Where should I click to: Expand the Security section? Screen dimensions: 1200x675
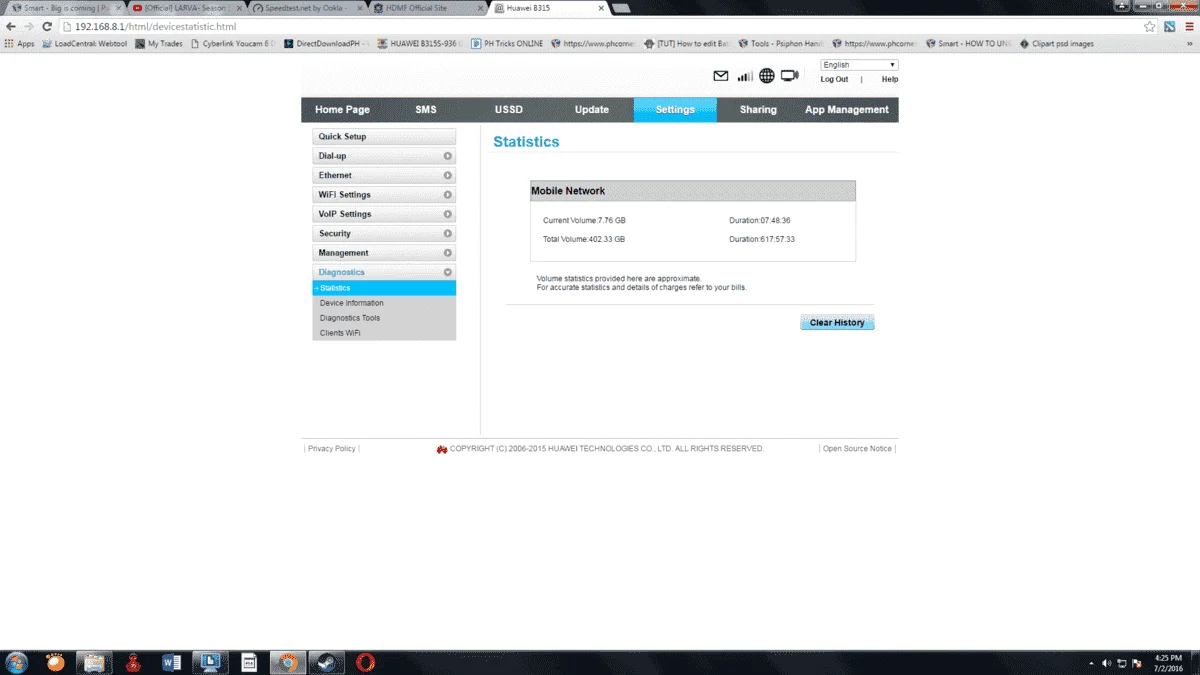coord(384,233)
